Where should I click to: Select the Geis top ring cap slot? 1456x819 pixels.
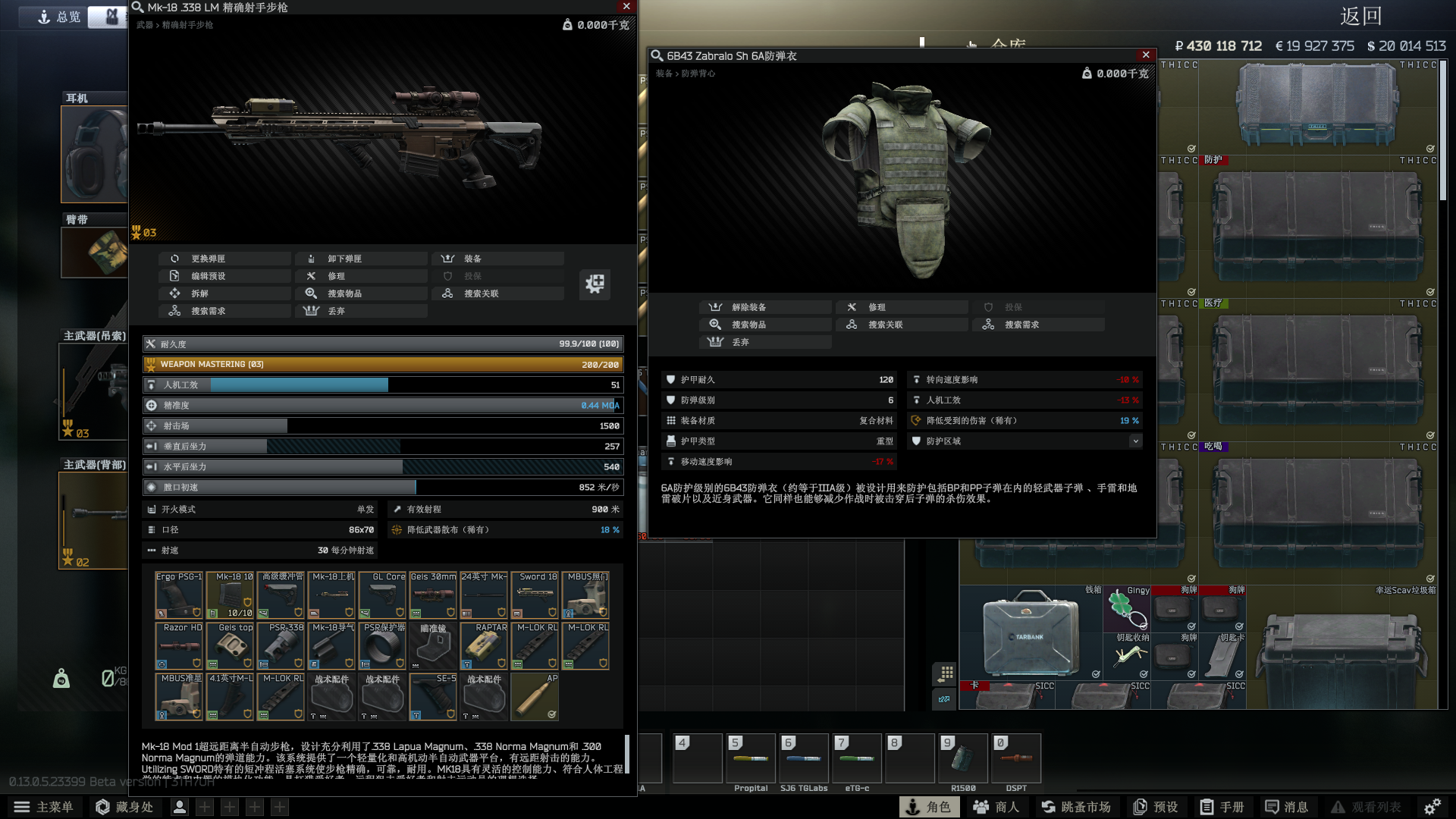point(230,646)
